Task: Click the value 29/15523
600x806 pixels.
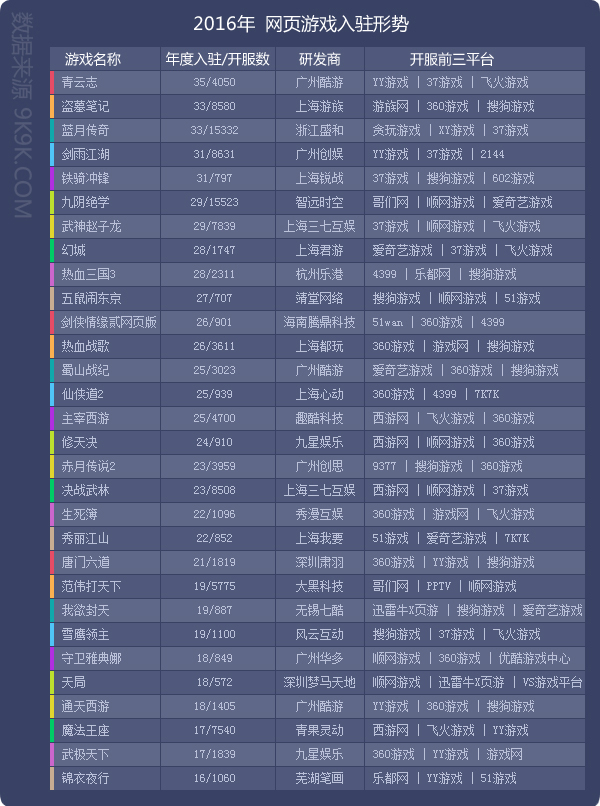Action: click(x=214, y=202)
